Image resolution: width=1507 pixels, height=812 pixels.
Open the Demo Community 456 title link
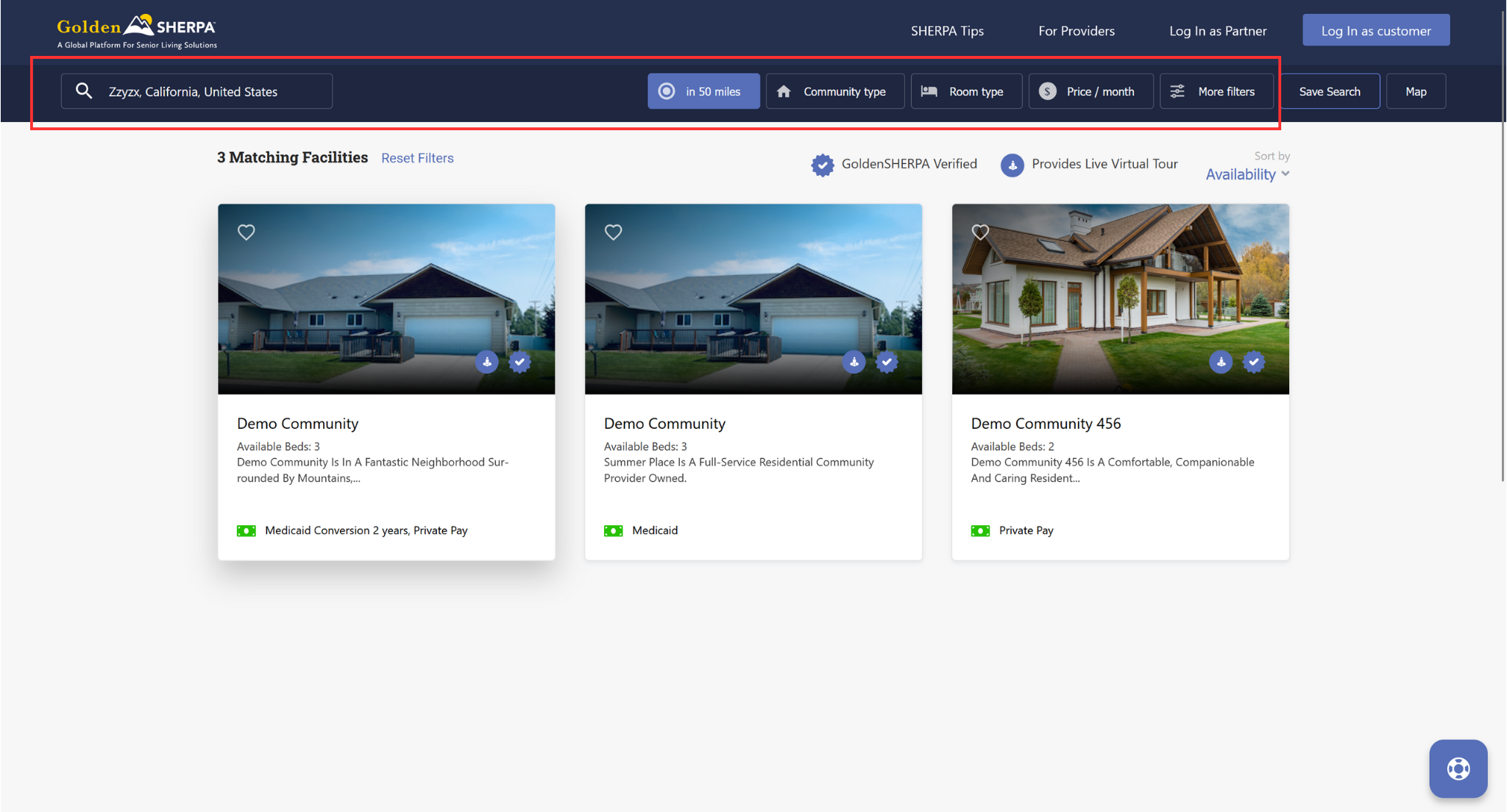pos(1046,424)
